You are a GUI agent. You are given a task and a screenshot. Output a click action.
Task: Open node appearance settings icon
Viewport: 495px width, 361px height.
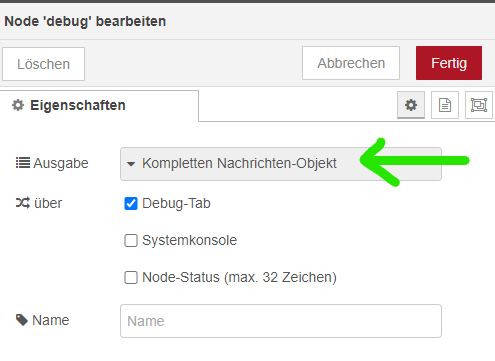coord(479,105)
